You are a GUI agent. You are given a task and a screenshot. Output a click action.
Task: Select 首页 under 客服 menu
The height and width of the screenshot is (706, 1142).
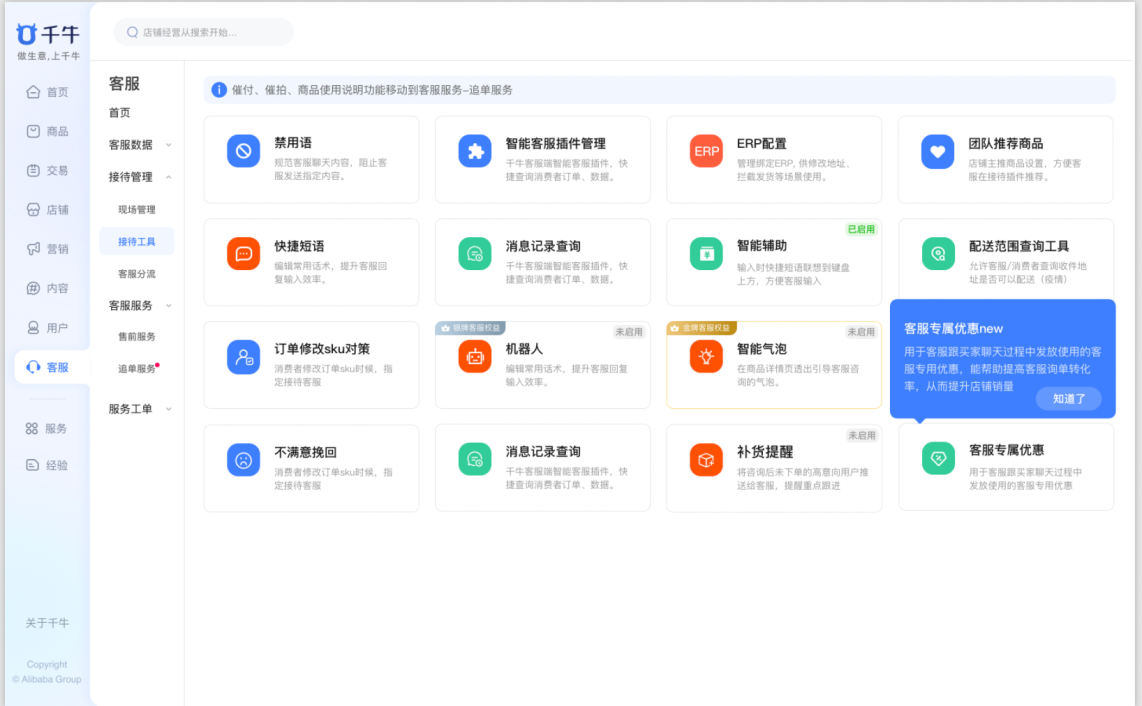[119, 112]
